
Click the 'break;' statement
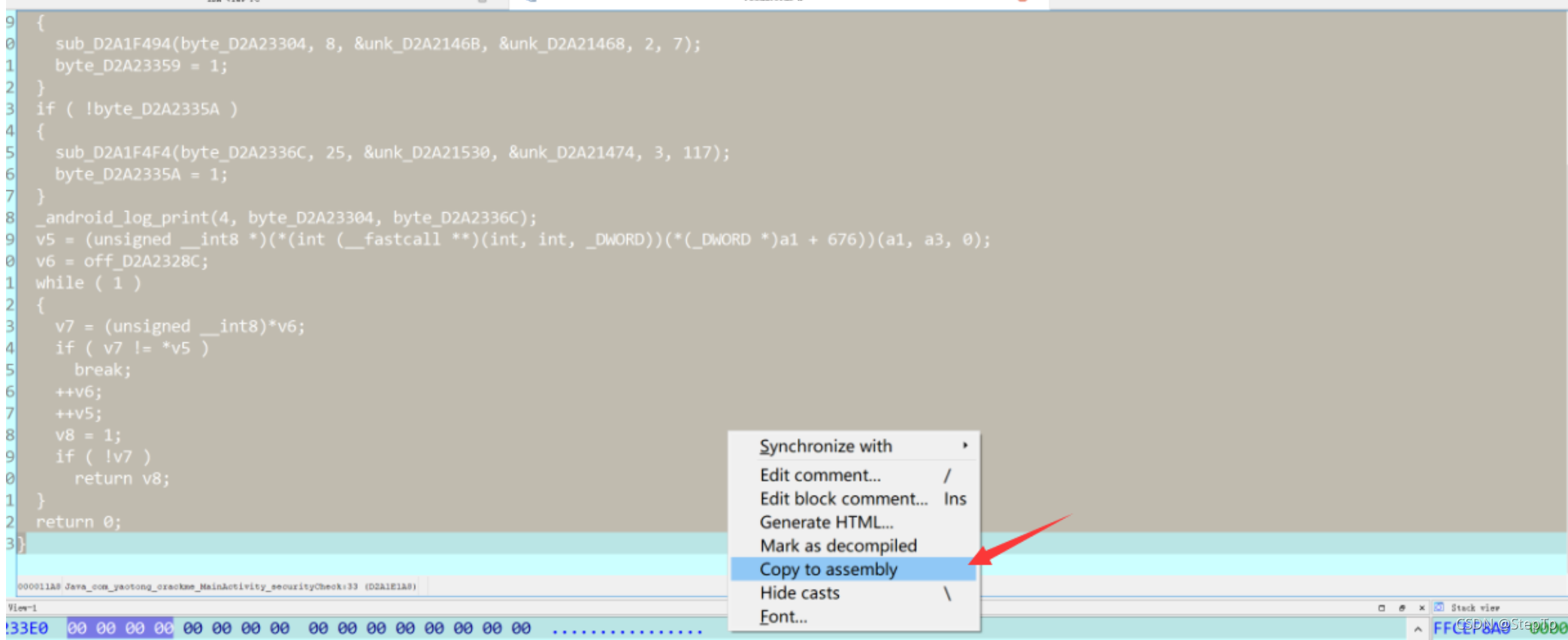103,370
